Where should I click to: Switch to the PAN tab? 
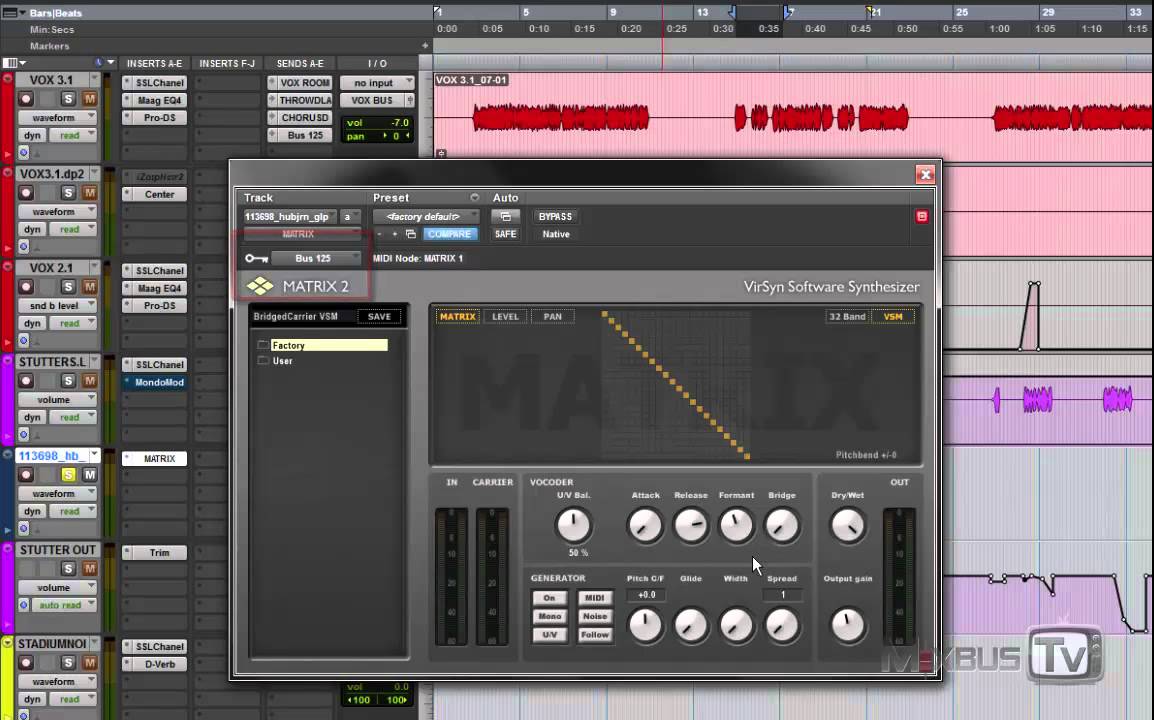pos(553,317)
